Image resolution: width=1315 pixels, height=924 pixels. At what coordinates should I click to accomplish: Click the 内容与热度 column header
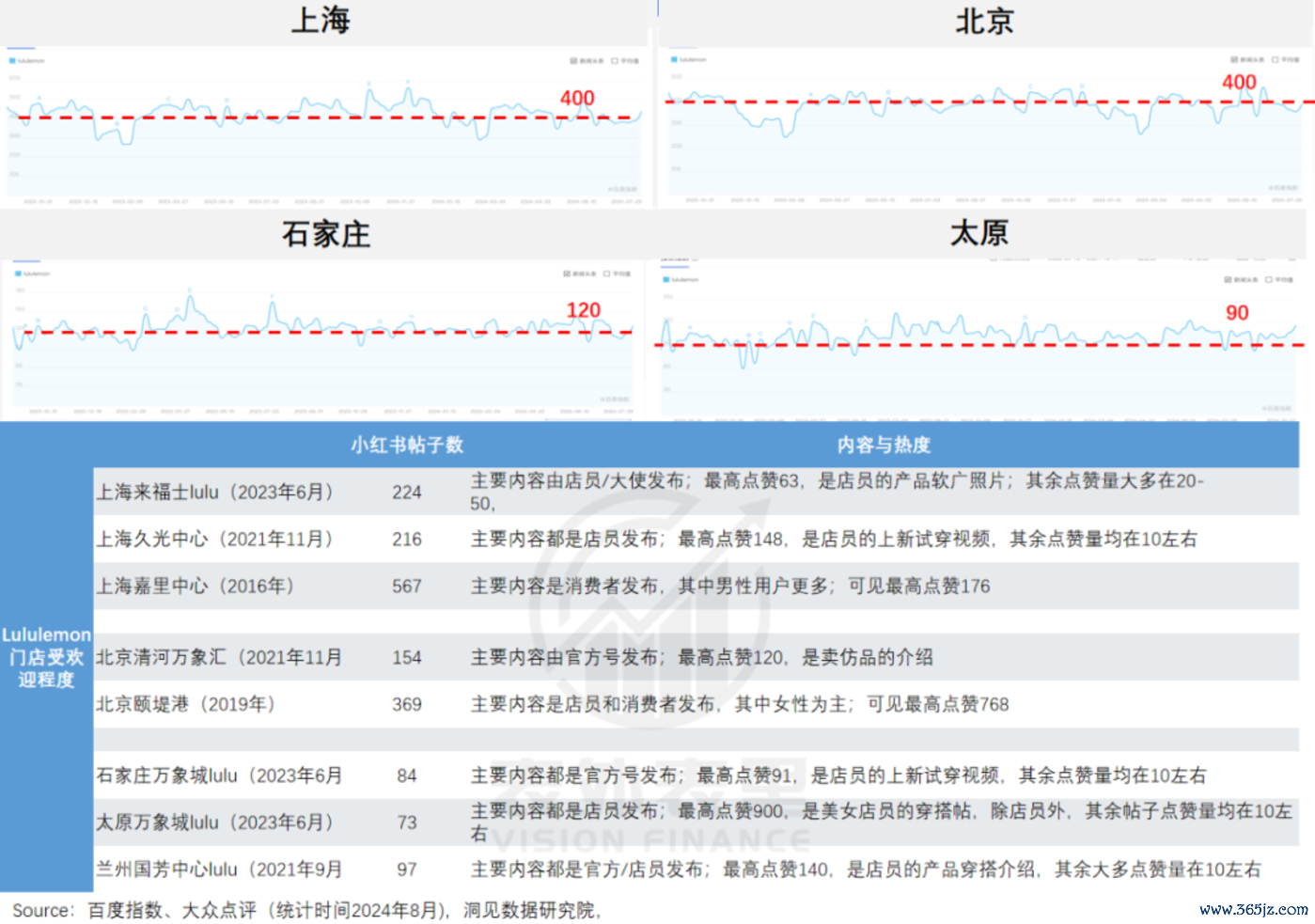click(884, 445)
